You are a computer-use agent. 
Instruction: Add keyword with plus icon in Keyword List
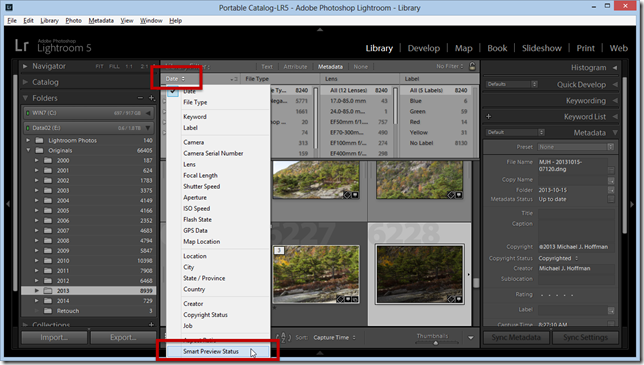pyautogui.click(x=488, y=117)
